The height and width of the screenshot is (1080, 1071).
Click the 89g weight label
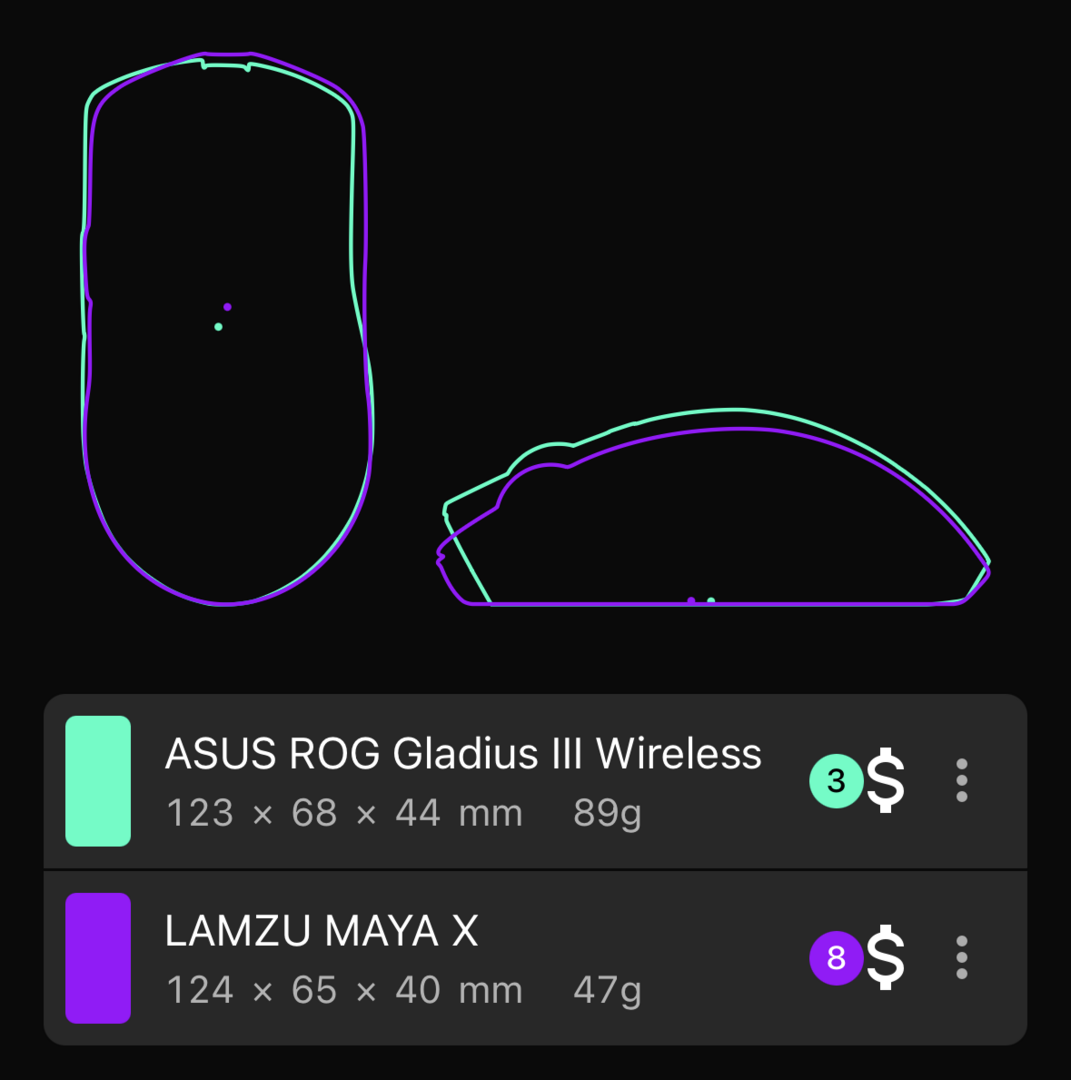pyautogui.click(x=607, y=815)
